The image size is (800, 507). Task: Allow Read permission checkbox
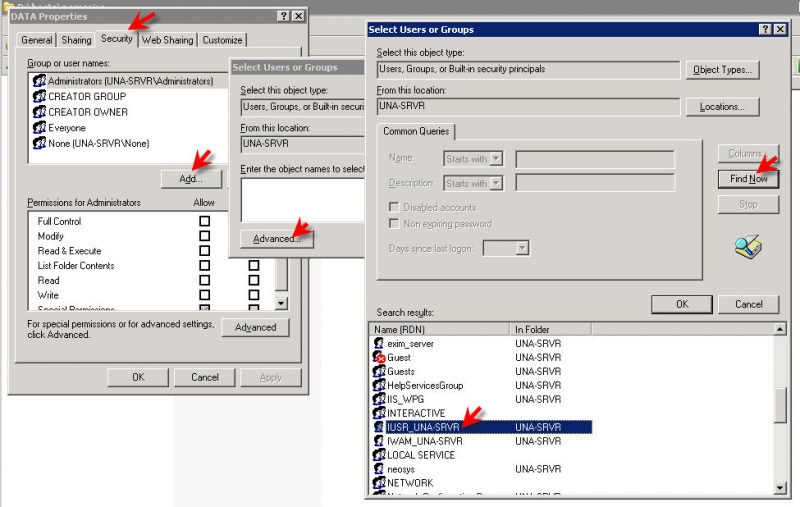pos(205,280)
